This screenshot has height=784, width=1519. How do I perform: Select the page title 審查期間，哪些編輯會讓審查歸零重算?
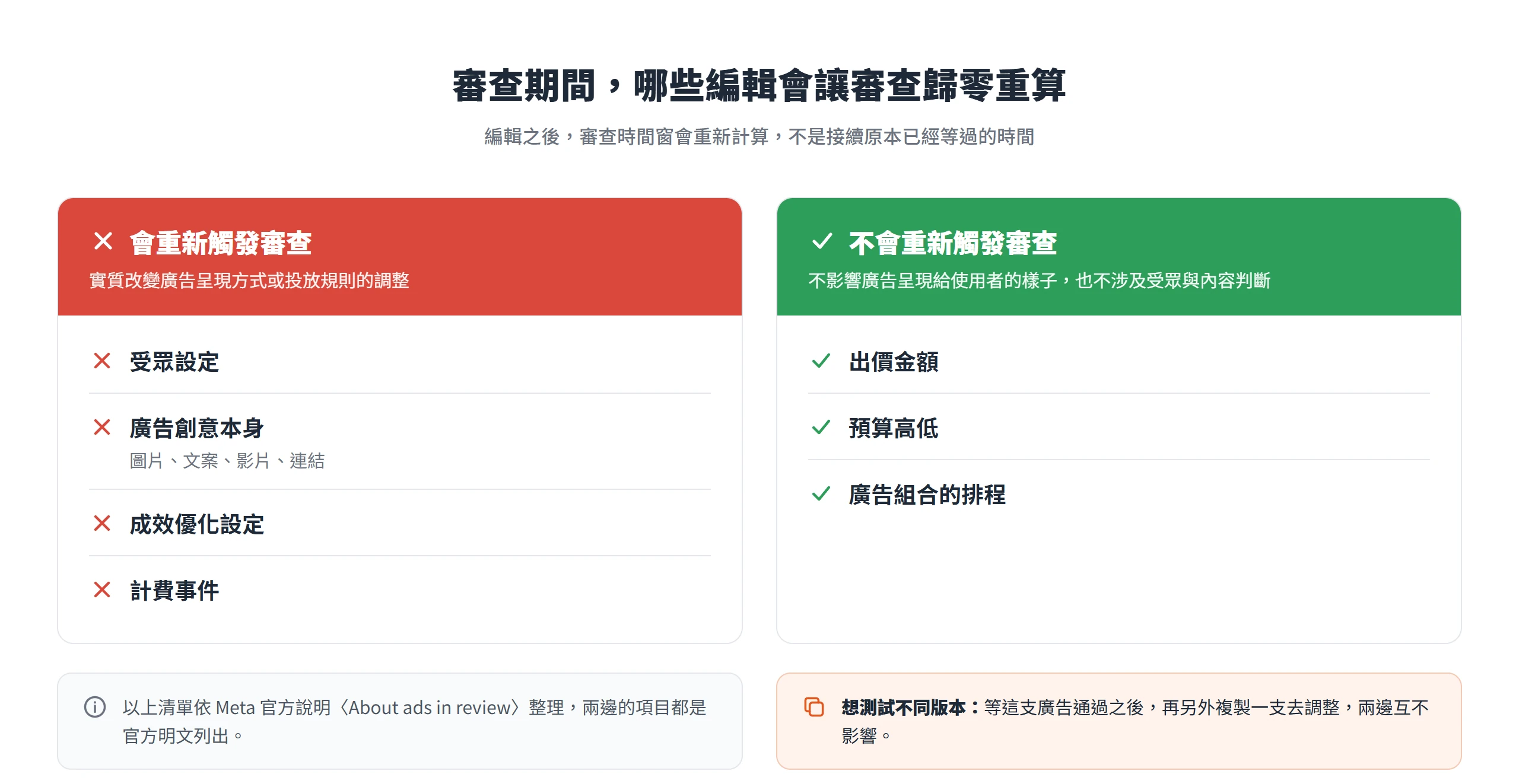pyautogui.click(x=759, y=86)
